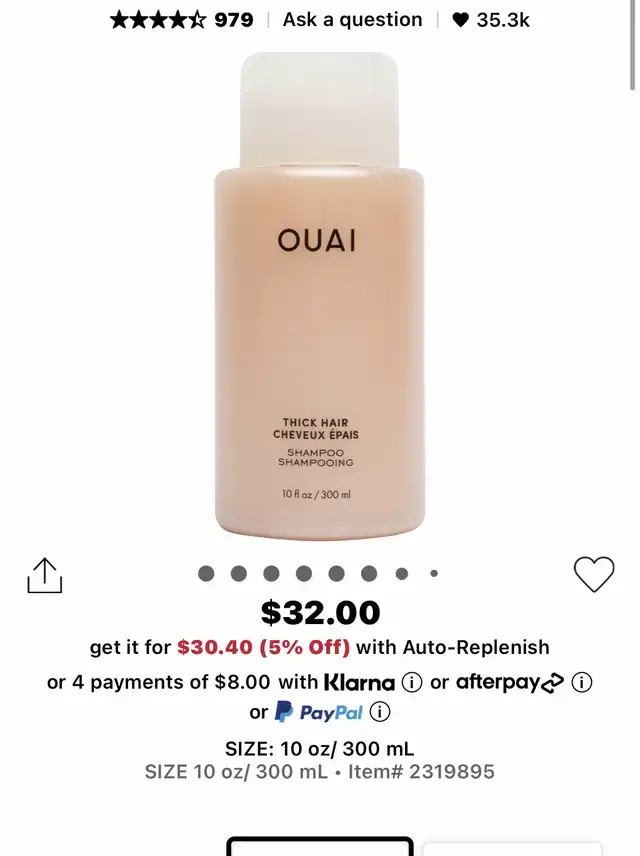Add product to loves with heart outline

coord(594,574)
